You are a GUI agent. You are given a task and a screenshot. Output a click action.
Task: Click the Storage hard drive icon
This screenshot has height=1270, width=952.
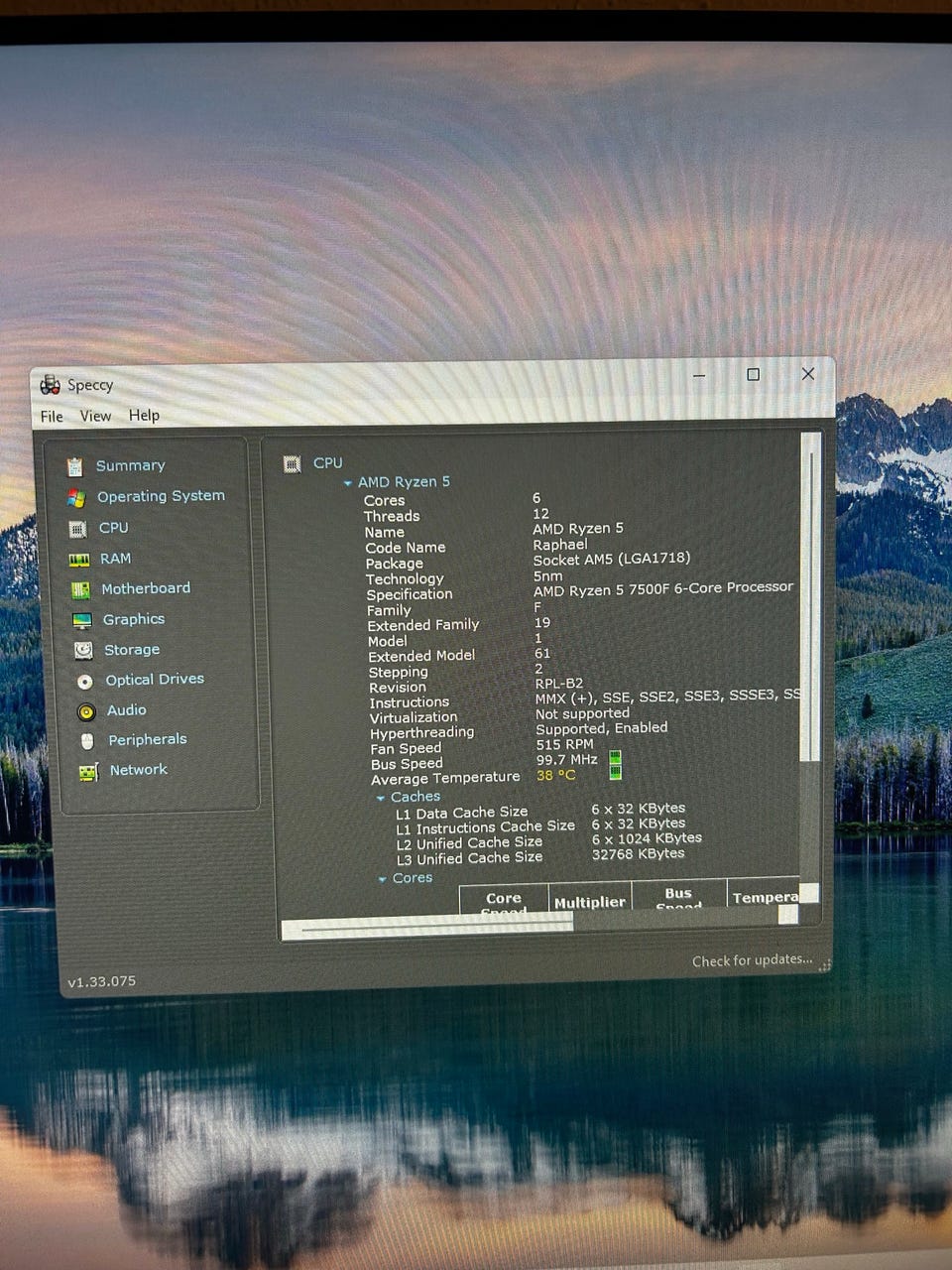83,651
